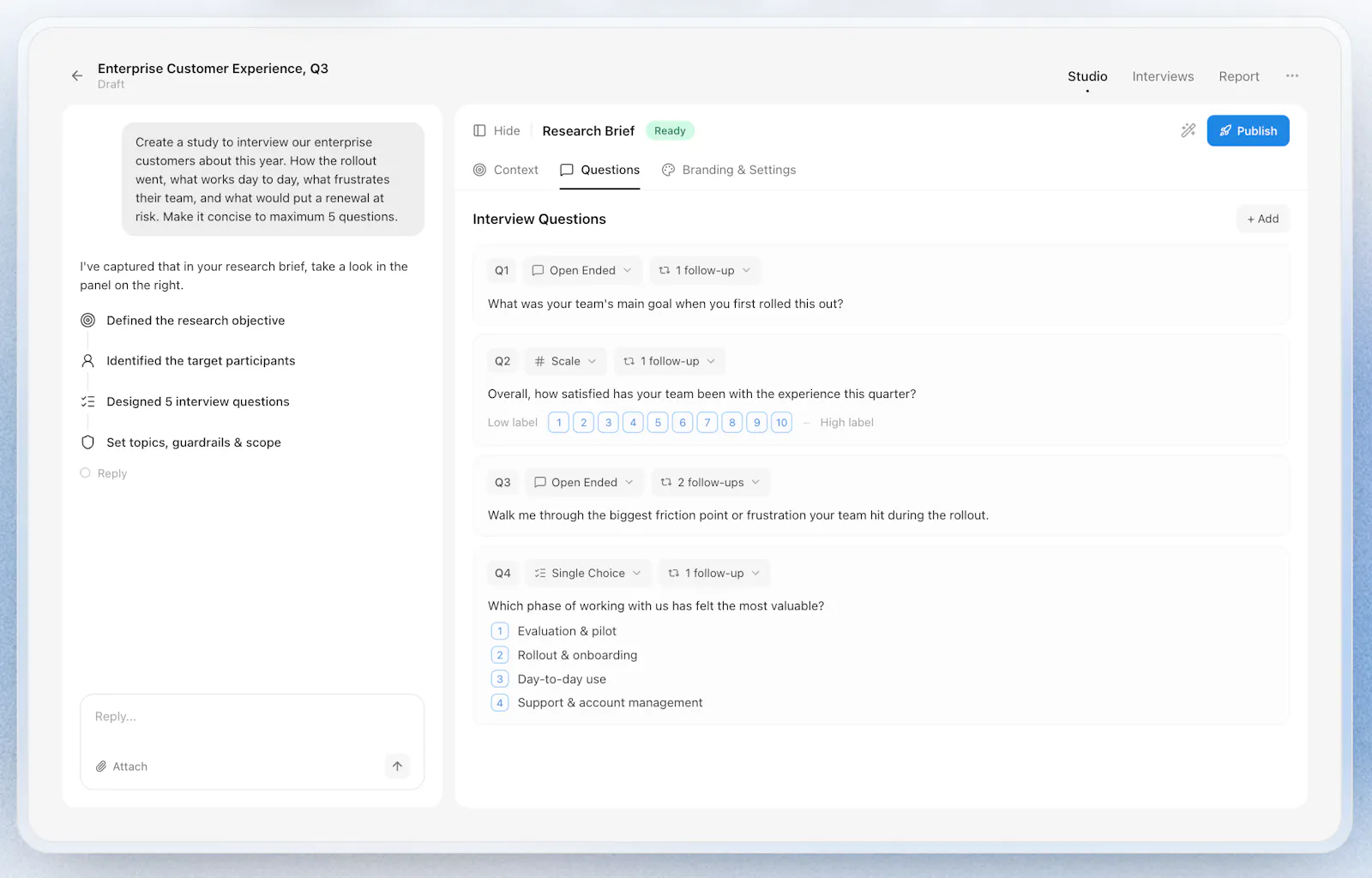Open the three-dot more options menu
Viewport: 1372px width, 878px height.
(1292, 76)
